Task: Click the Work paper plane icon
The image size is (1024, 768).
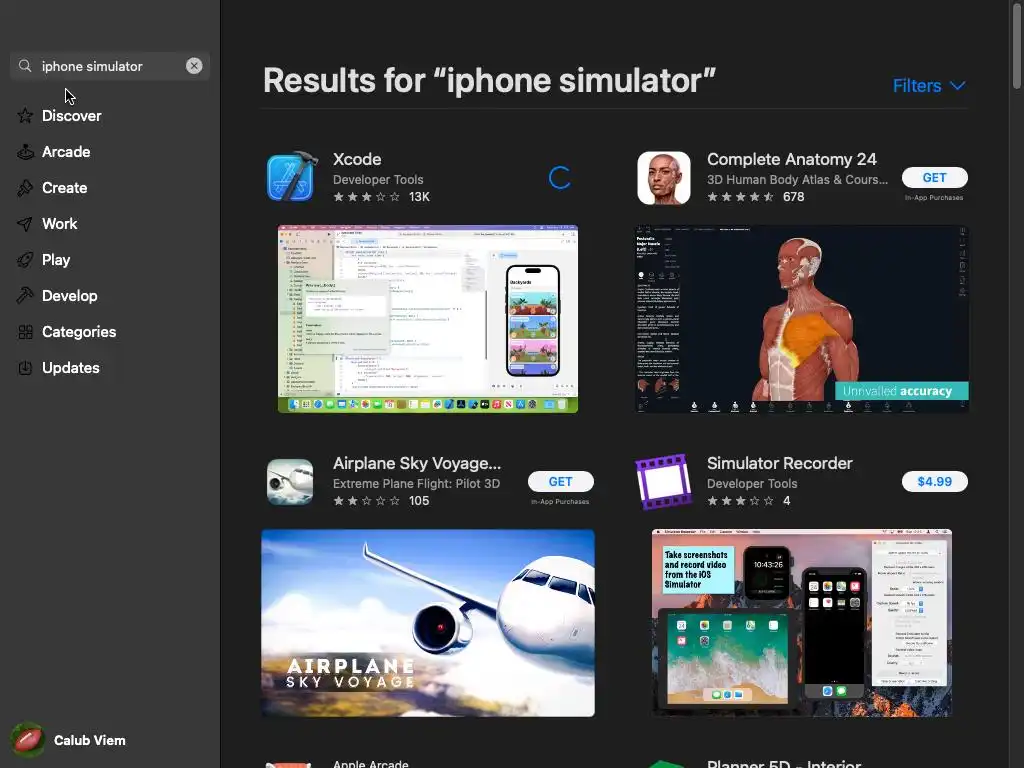Action: point(25,224)
